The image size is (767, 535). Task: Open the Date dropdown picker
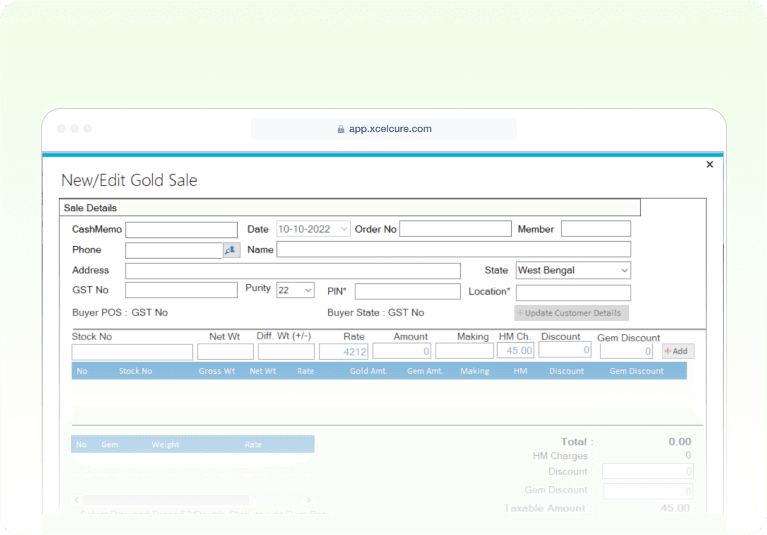344,229
